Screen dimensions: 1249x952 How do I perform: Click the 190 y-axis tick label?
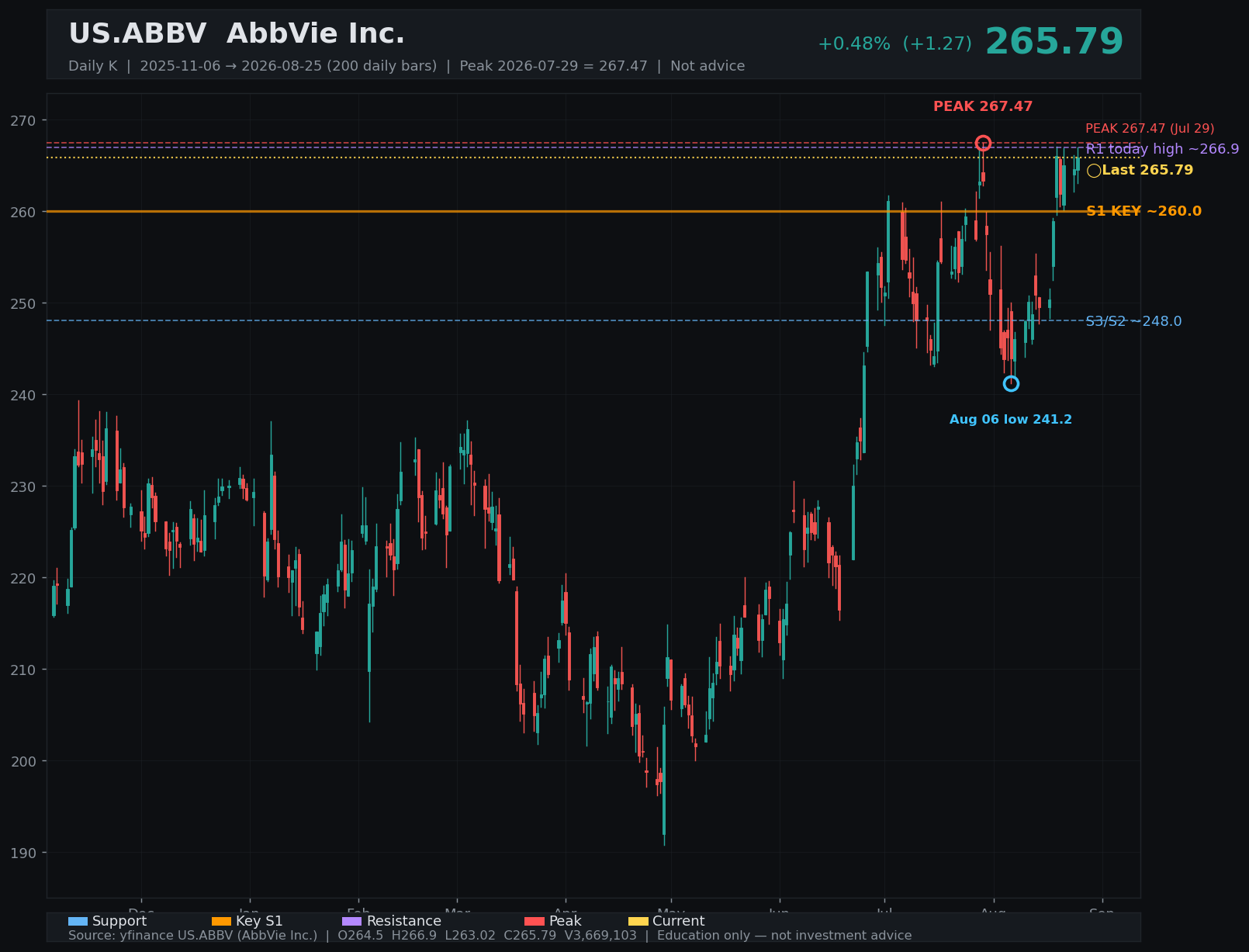(23, 853)
